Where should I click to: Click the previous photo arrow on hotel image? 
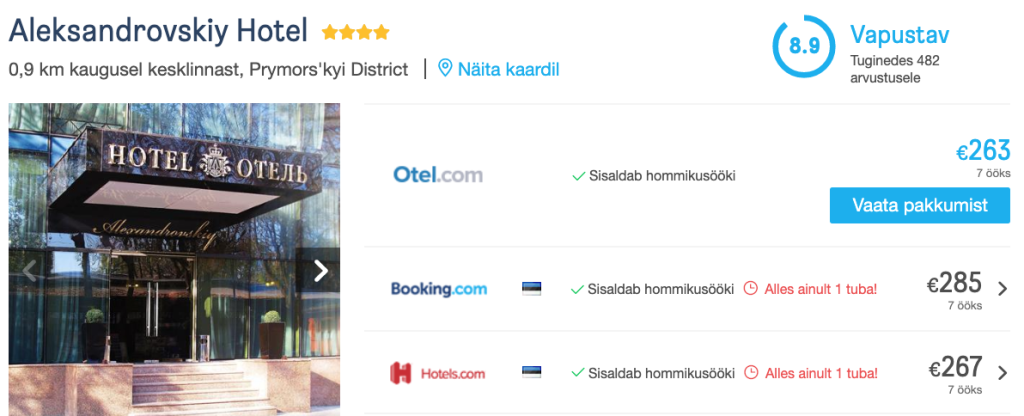pos(30,271)
